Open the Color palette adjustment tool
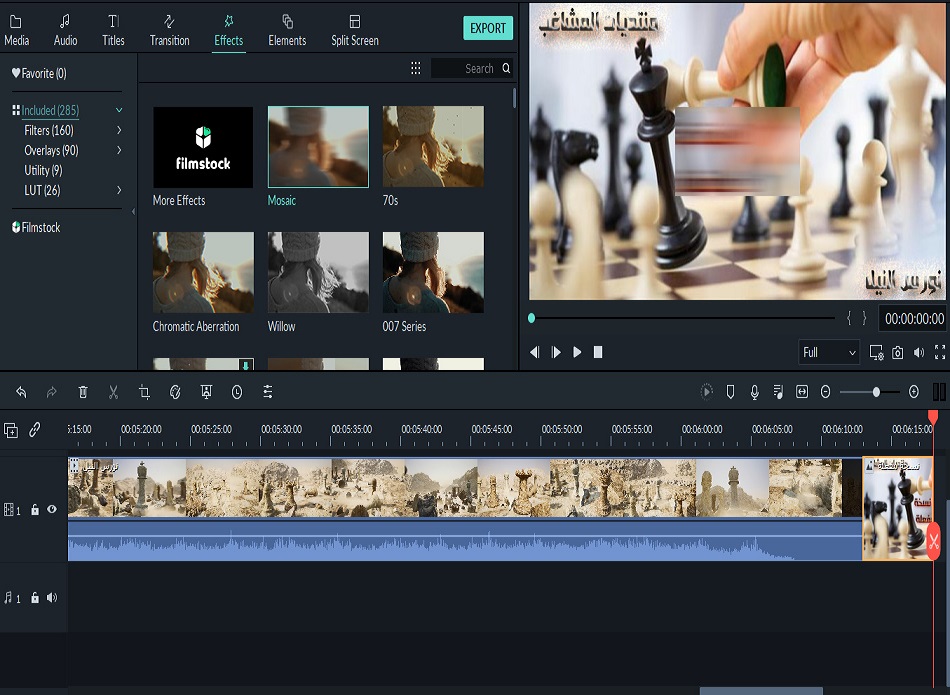This screenshot has height=695, width=950. 175,393
